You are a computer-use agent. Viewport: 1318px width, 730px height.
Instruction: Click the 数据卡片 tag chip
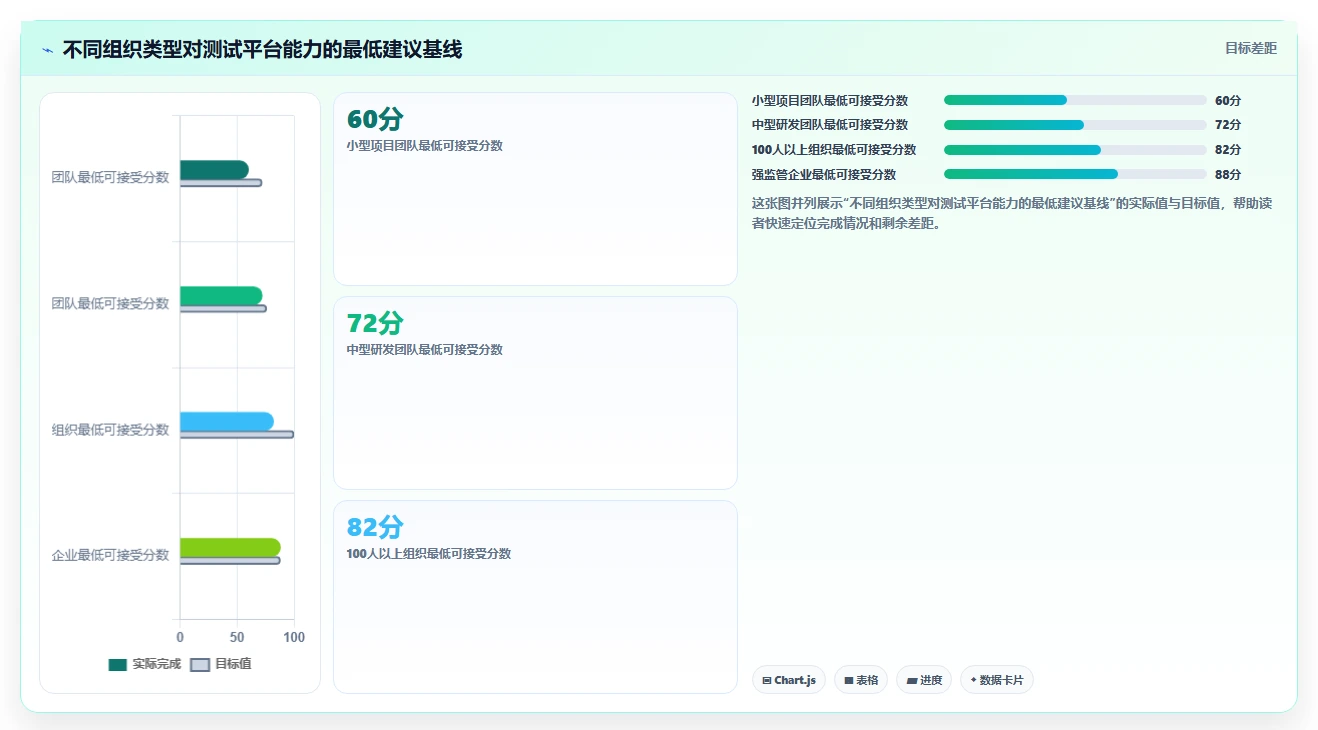(x=996, y=680)
